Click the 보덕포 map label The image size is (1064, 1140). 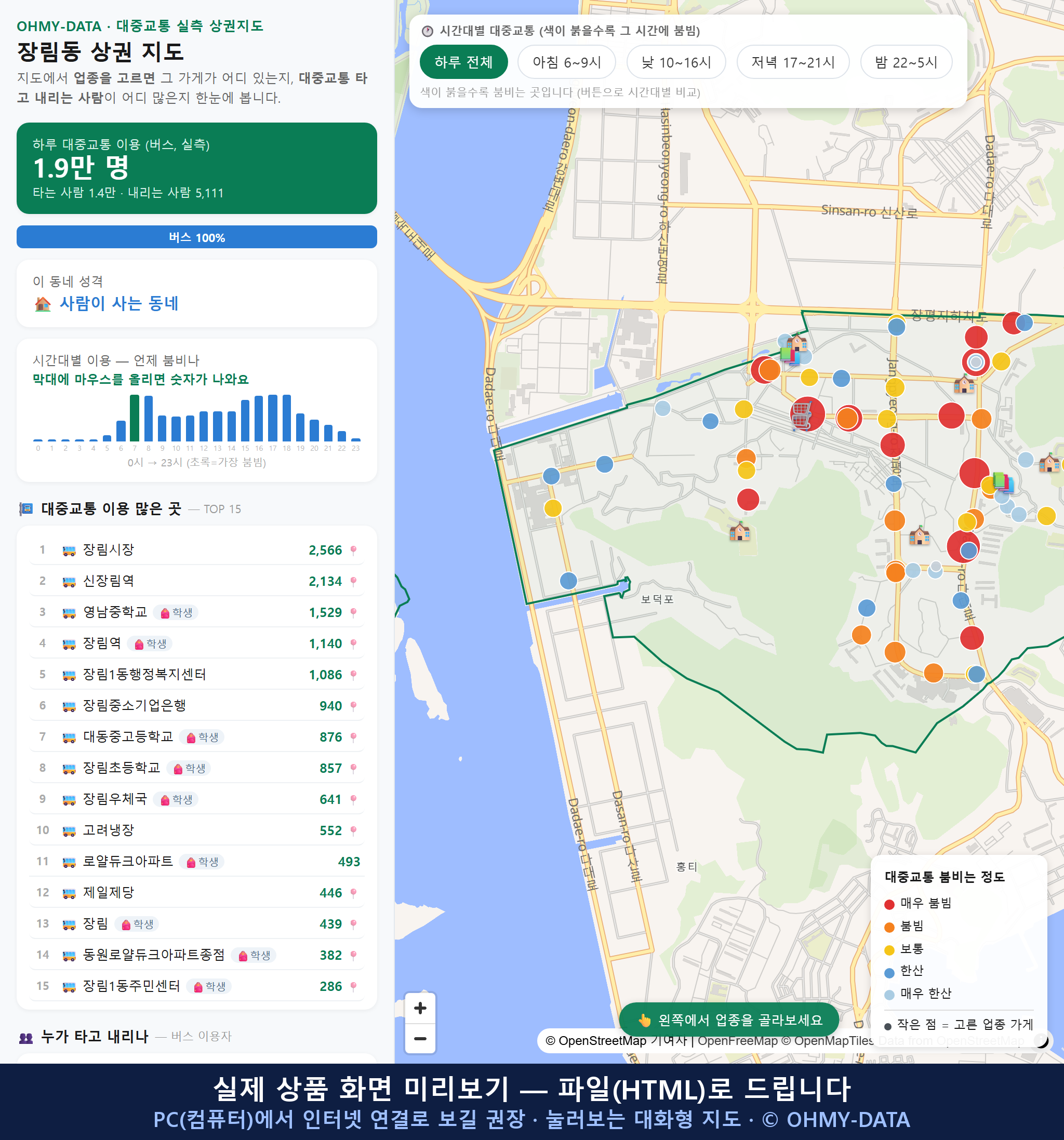pyautogui.click(x=657, y=599)
